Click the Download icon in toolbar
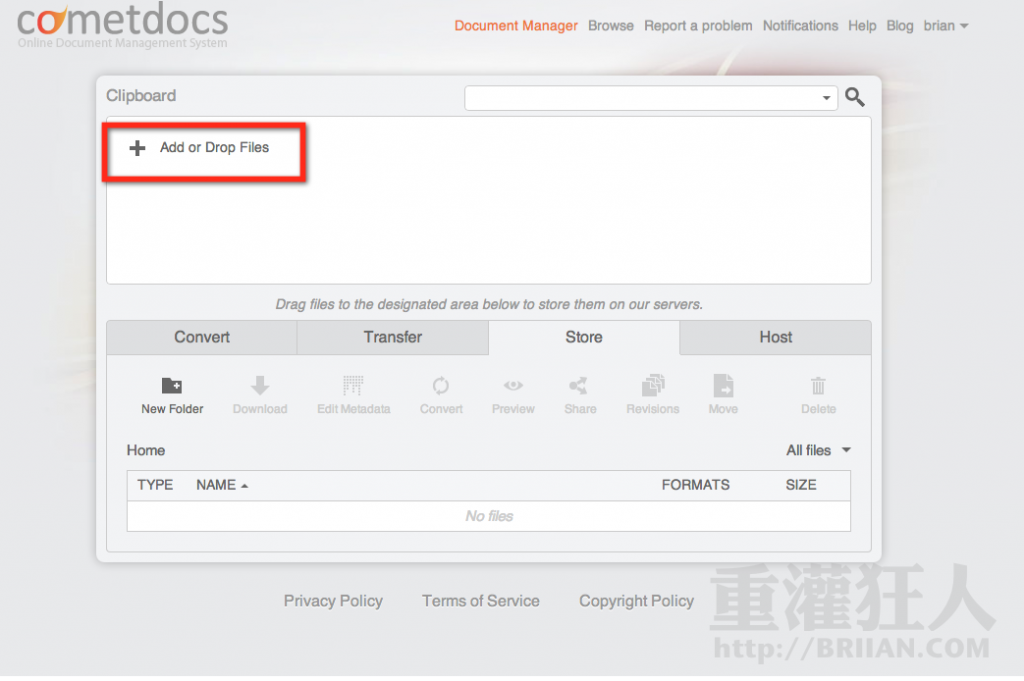The image size is (1024, 681). [260, 387]
